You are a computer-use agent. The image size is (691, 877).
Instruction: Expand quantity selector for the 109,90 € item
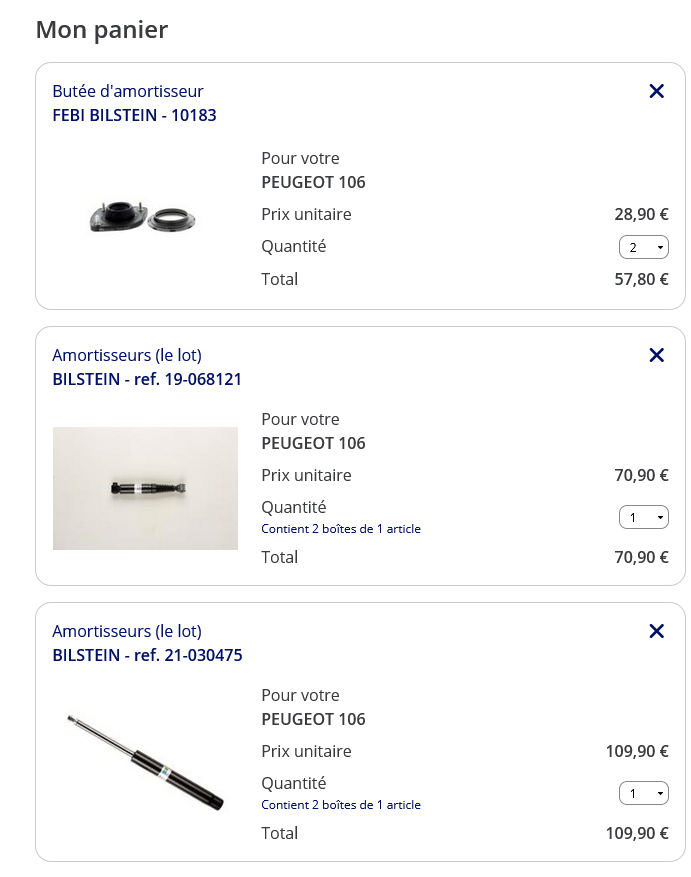point(644,793)
